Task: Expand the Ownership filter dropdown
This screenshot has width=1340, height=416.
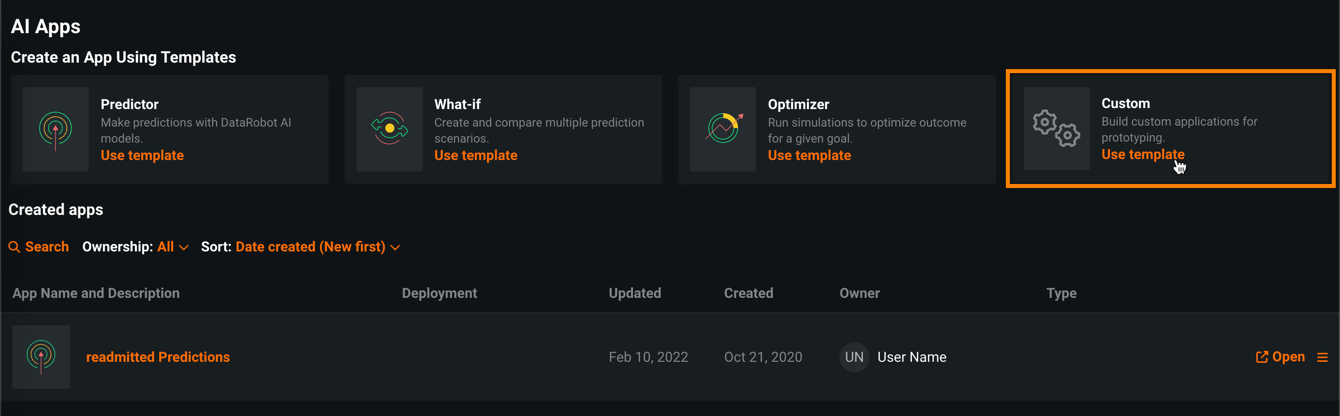Action: [172, 247]
